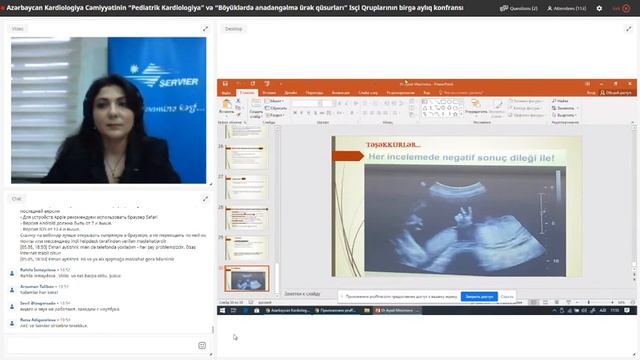
Task: Toggle Italic formatting in ribbon
Action: 302,113
